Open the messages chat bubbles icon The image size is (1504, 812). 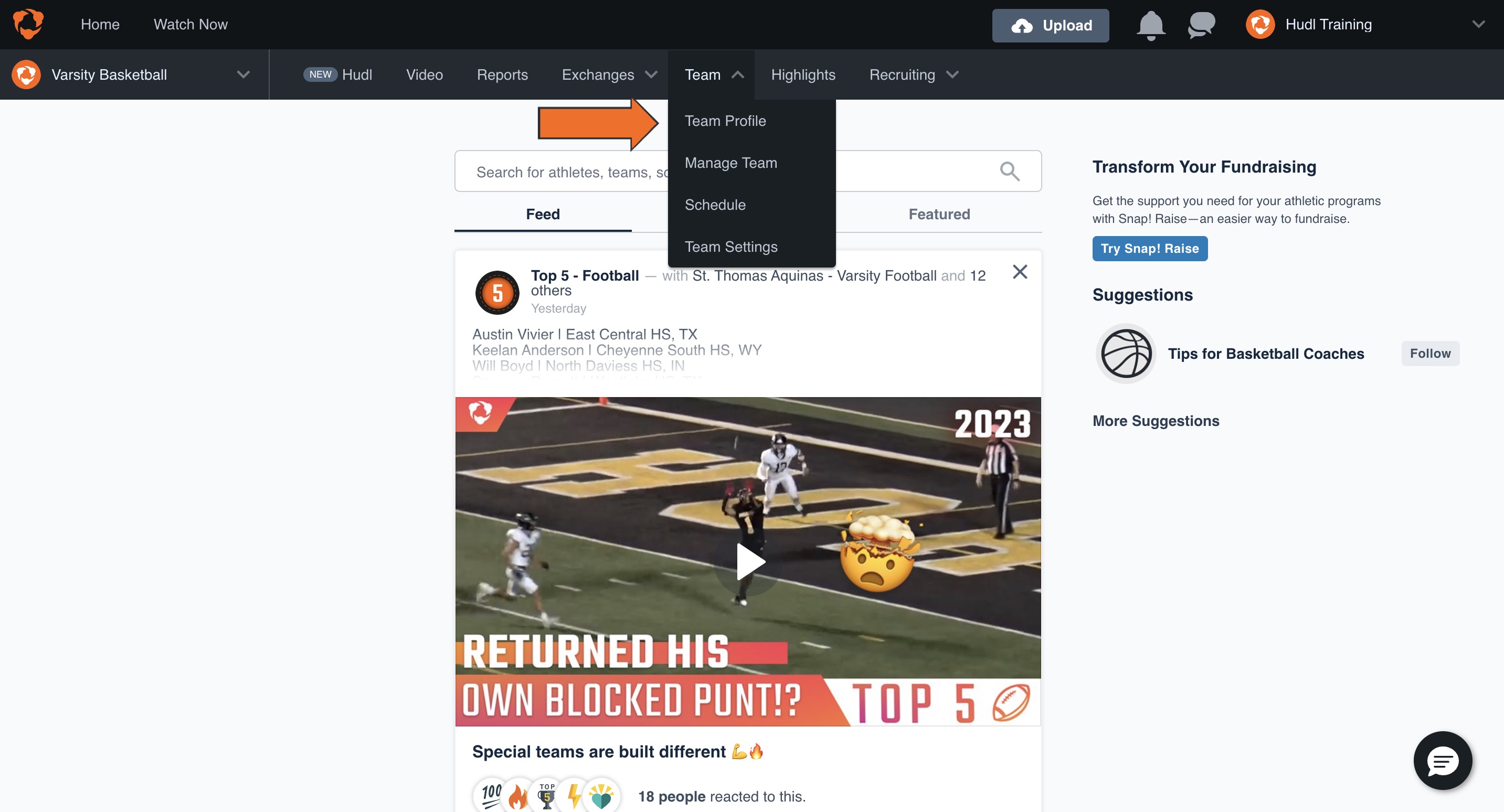(1201, 25)
